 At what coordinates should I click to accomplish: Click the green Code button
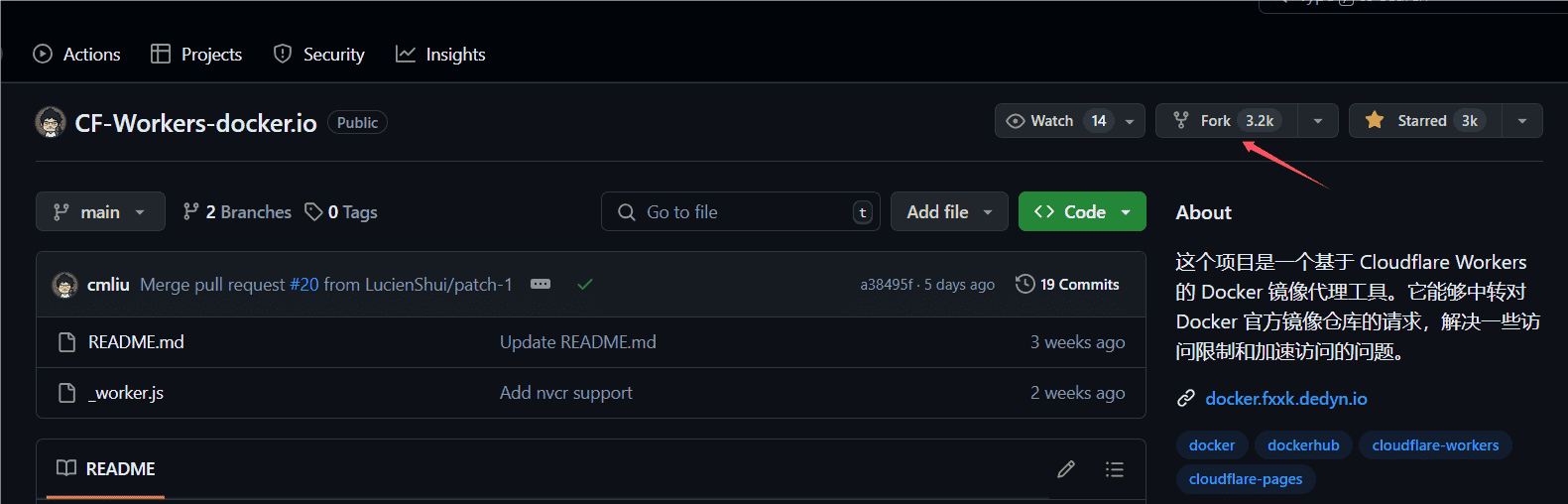(x=1081, y=212)
